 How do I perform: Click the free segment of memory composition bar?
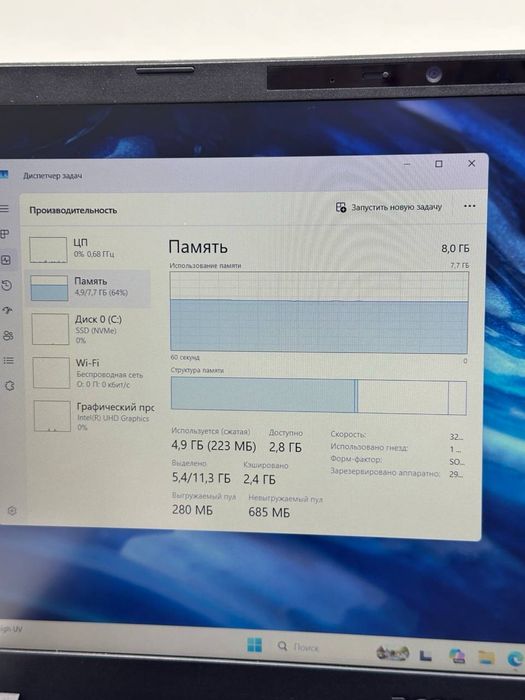pos(458,398)
